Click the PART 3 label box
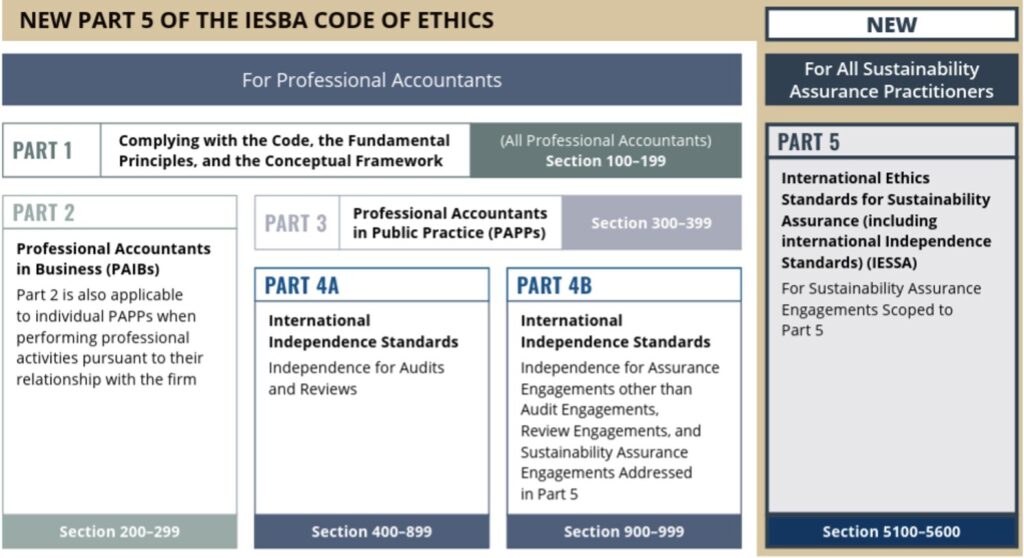The width and height of the screenshot is (1024, 558). [x=296, y=223]
